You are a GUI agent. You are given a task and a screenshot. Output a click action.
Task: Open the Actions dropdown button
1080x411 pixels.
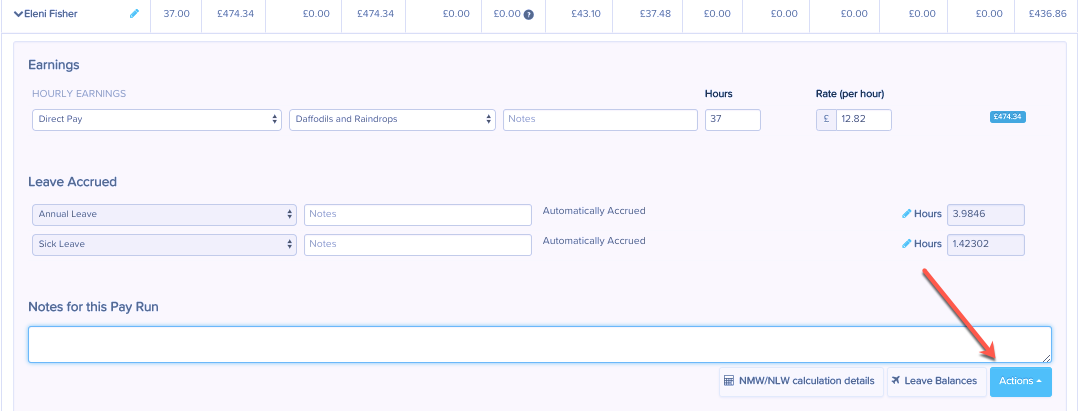1021,381
